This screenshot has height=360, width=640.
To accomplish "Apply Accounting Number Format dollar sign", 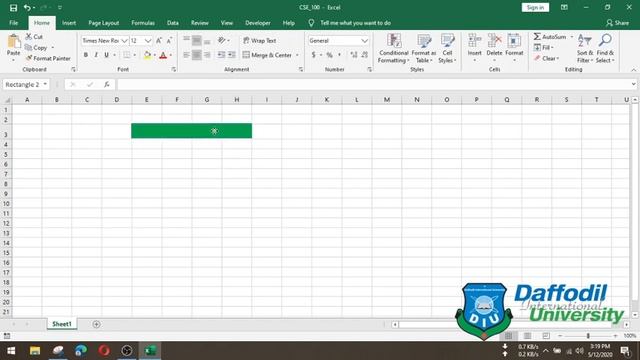I will point(313,55).
